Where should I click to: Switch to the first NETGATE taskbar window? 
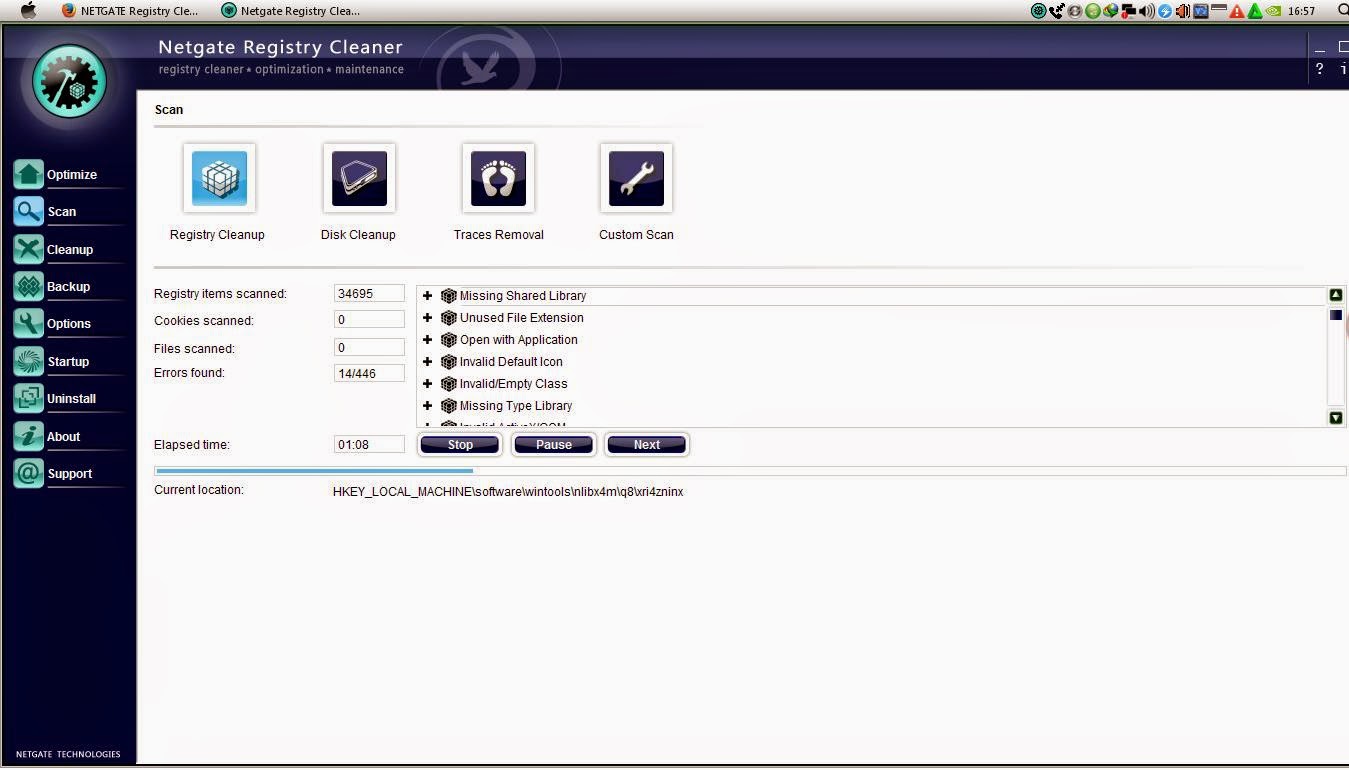click(128, 11)
